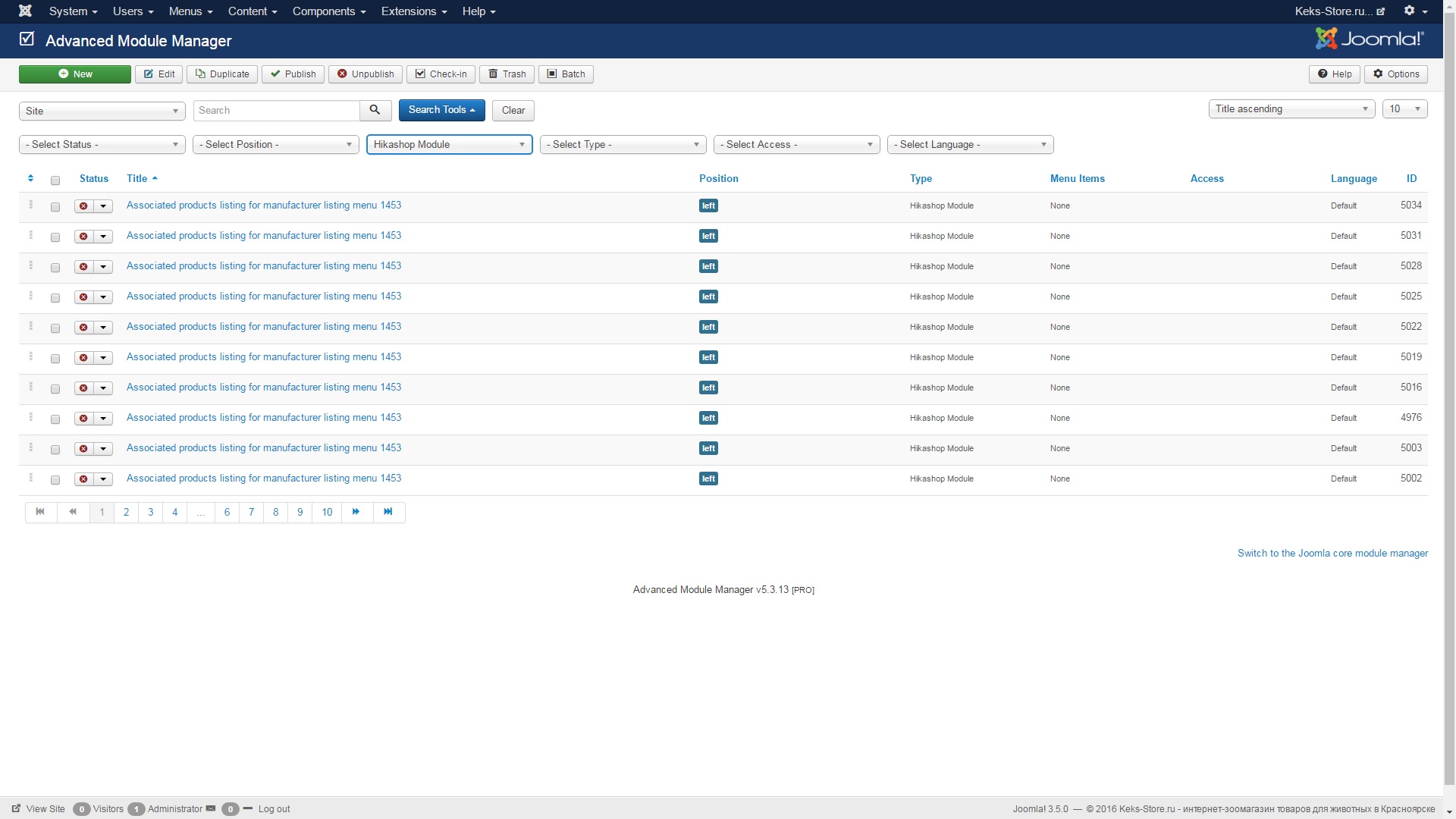Go to the last pagination page icon
The height and width of the screenshot is (819, 1456).
click(x=388, y=512)
